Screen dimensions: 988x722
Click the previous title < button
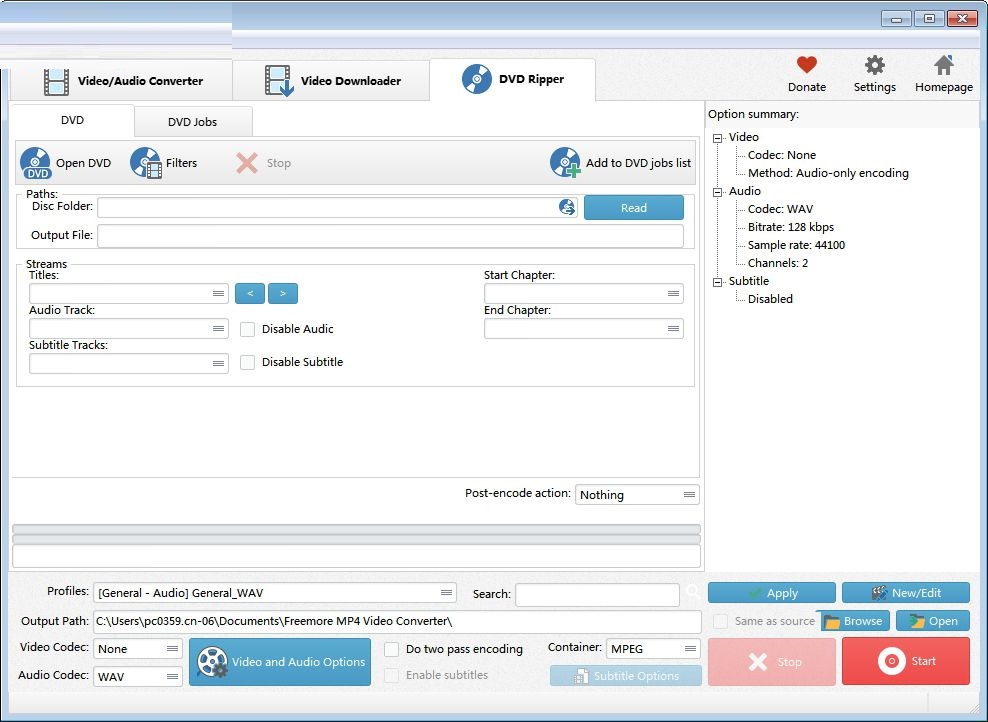coord(250,294)
